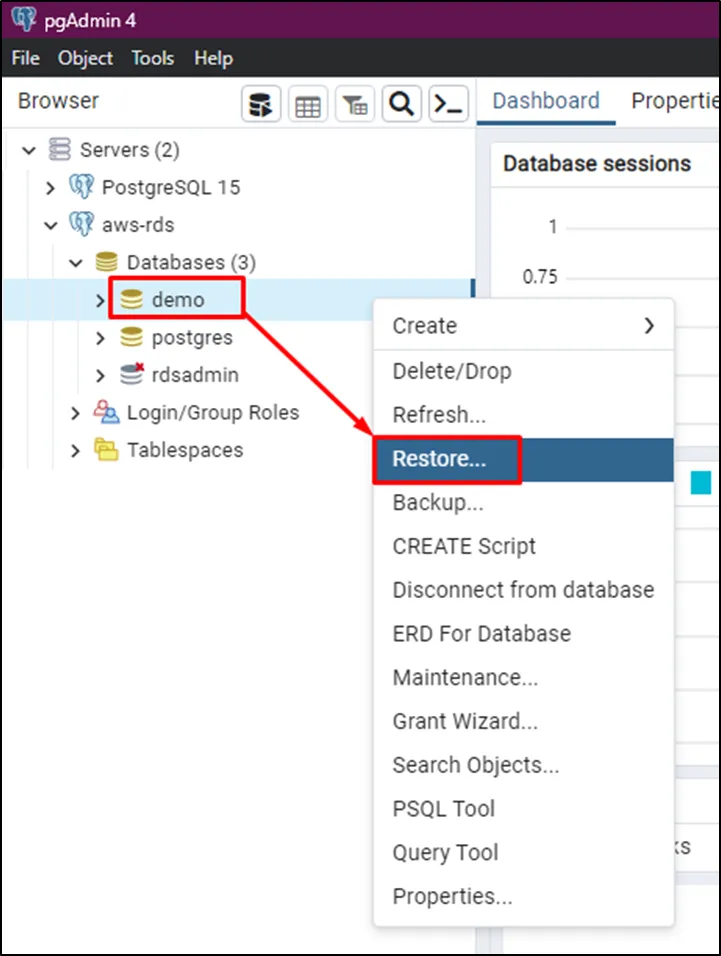The width and height of the screenshot is (721, 956).
Task: Collapse the Servers tree node
Action: [x=30, y=150]
